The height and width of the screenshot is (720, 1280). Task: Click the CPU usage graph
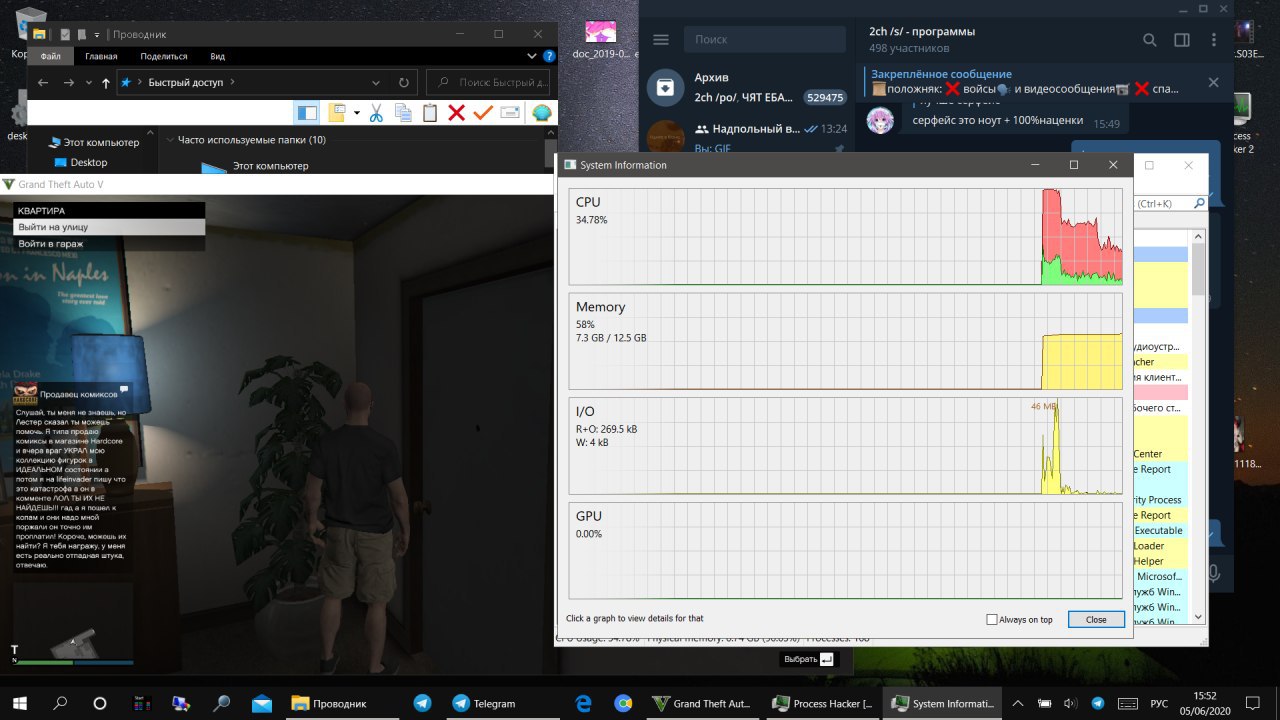tap(846, 237)
